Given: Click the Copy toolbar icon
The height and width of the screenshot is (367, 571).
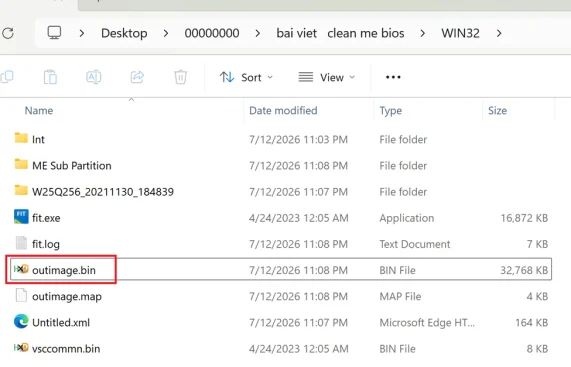Looking at the screenshot, I should pos(7,77).
